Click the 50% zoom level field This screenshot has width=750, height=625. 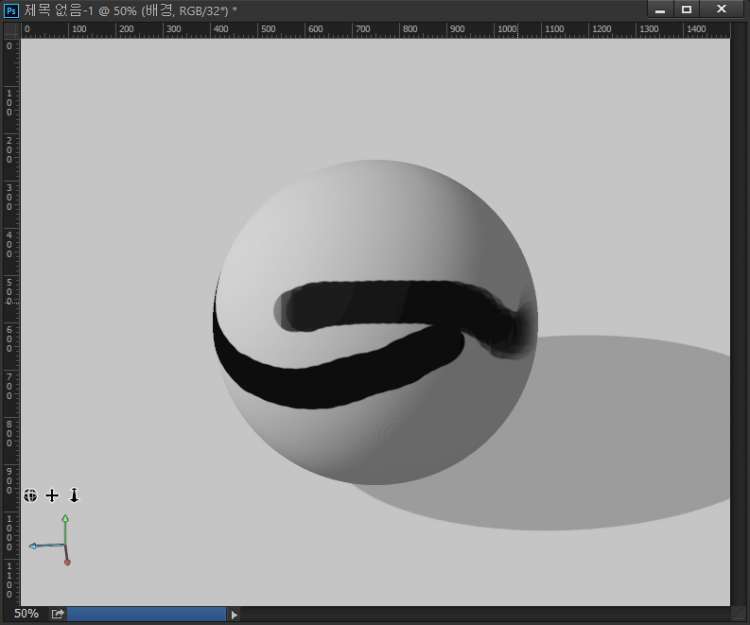point(26,614)
